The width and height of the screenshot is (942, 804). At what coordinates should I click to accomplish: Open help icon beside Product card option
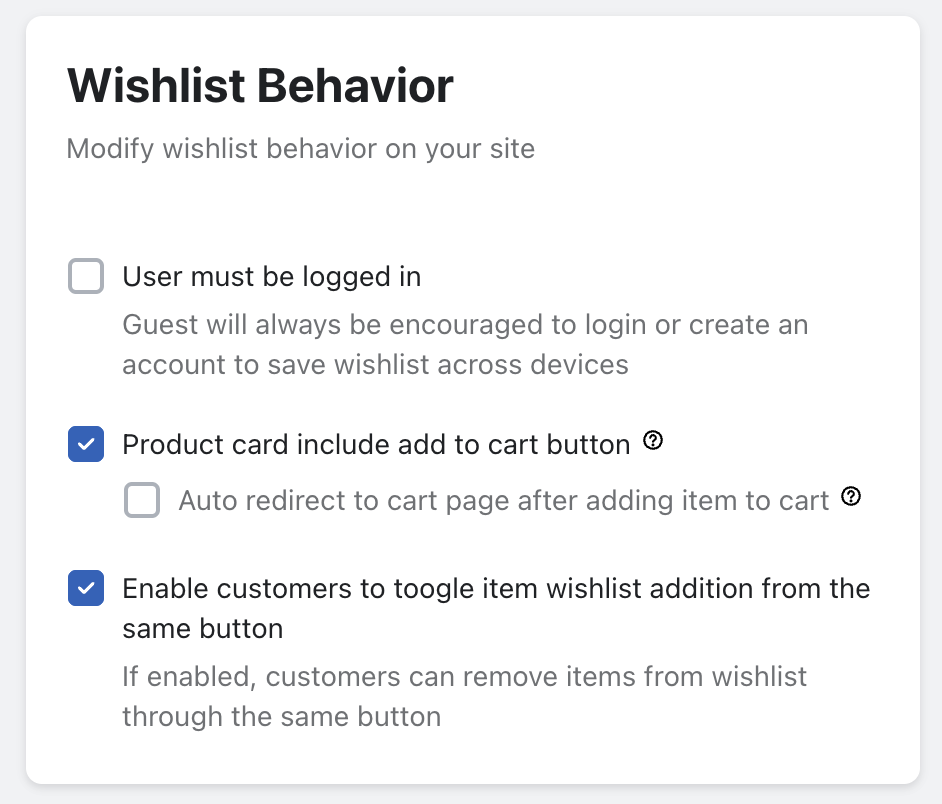(653, 440)
